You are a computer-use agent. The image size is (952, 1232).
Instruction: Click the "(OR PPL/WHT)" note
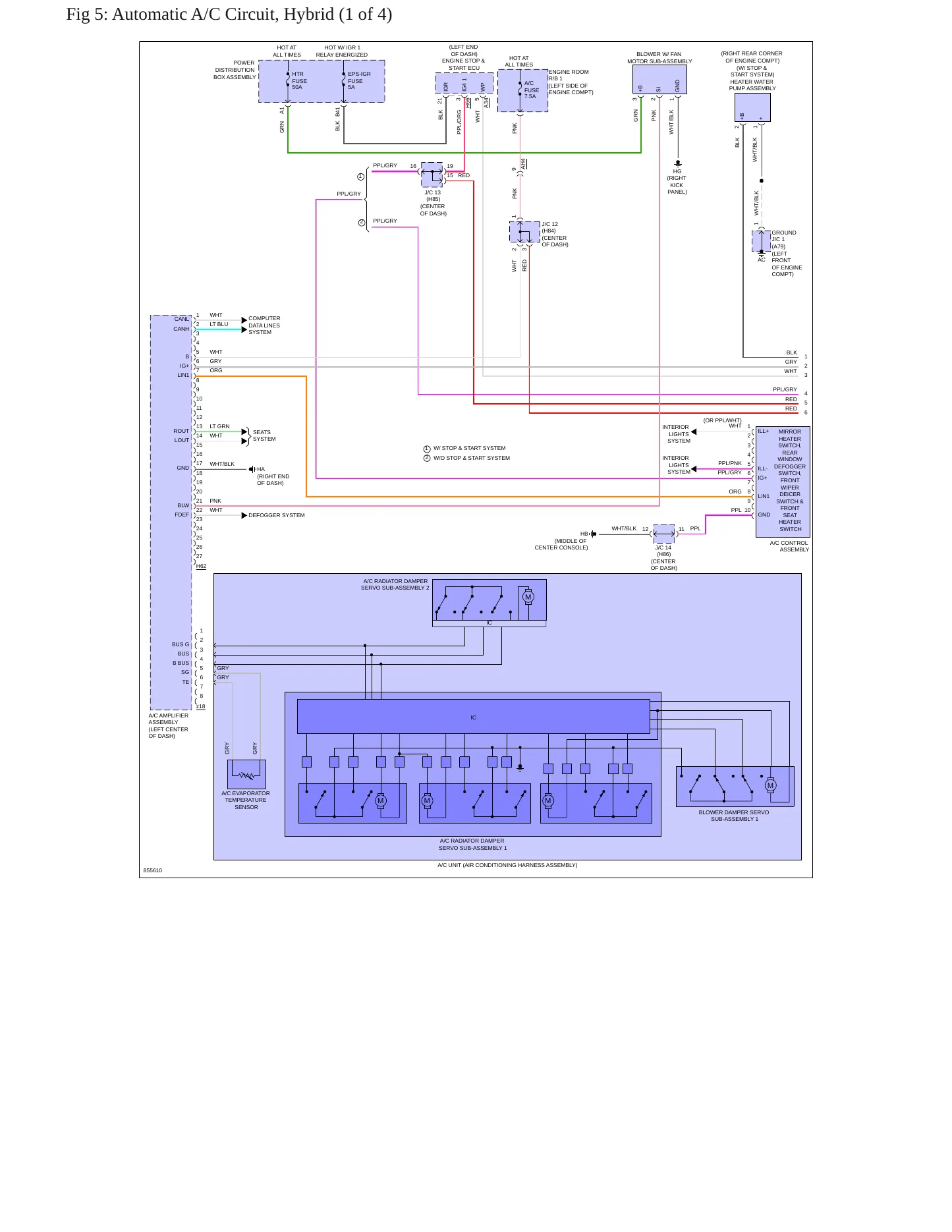point(722,420)
